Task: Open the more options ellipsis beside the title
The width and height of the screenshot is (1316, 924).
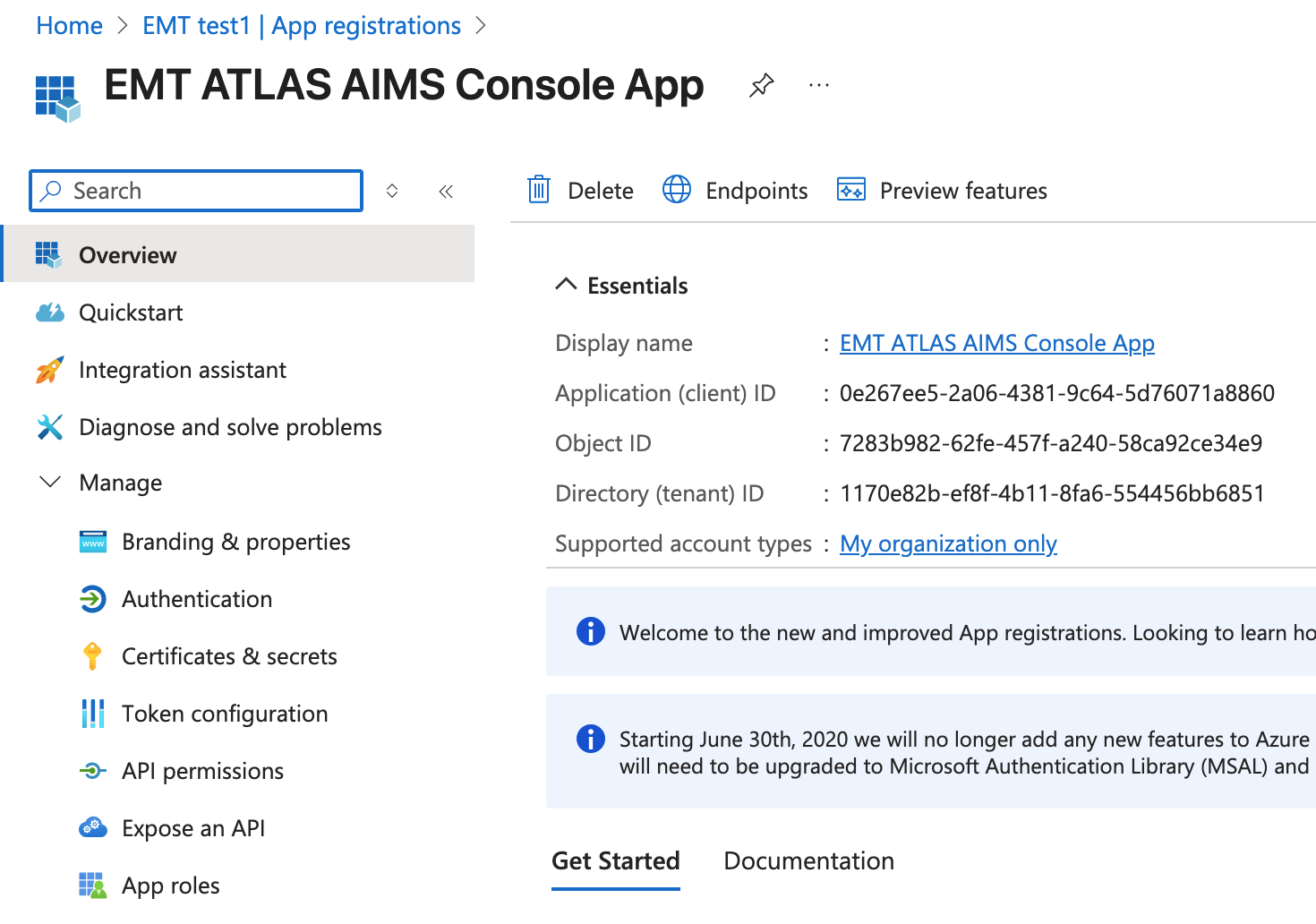Action: point(818,86)
